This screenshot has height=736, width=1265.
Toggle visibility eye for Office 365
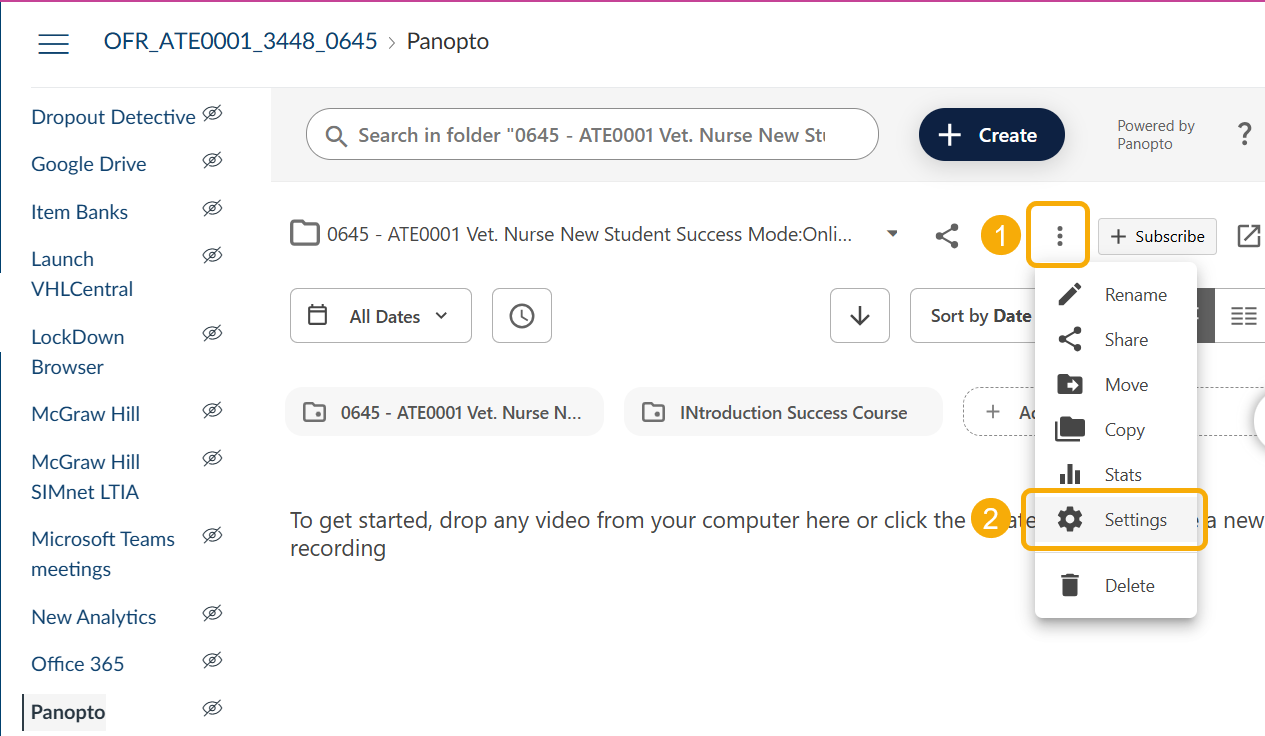[212, 661]
